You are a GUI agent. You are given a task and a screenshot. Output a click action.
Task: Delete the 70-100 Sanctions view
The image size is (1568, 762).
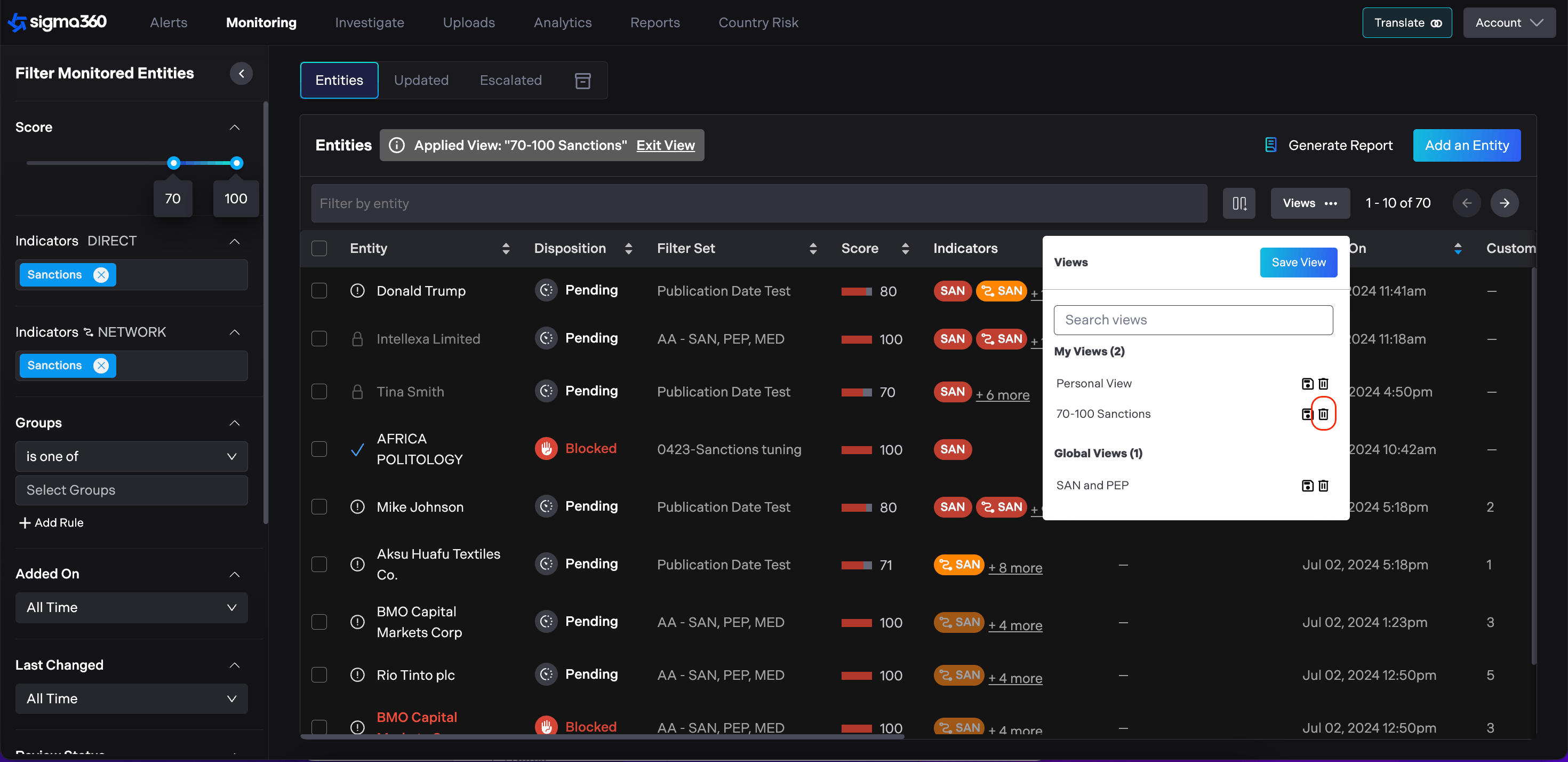[x=1323, y=414]
